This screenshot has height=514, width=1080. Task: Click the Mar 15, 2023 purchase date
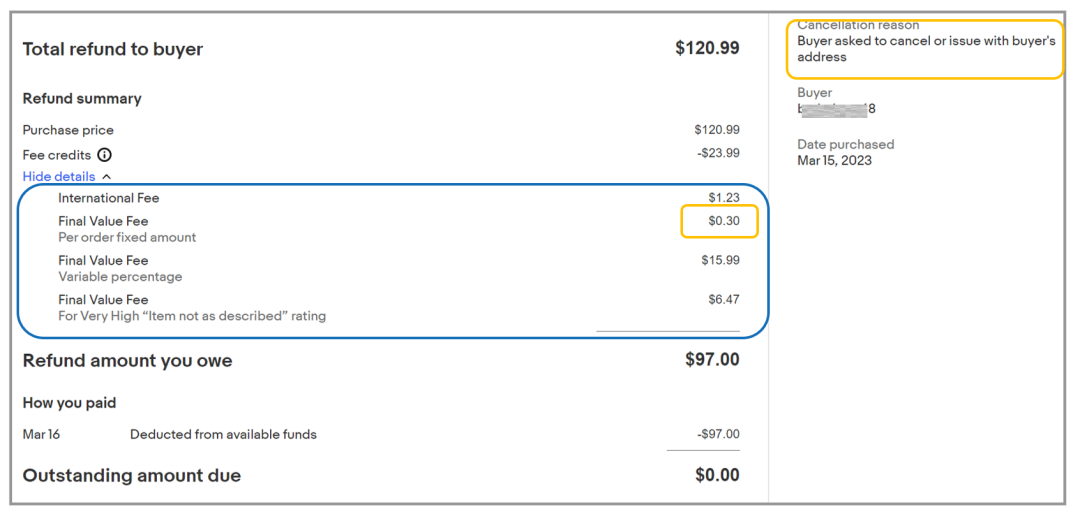coord(834,160)
